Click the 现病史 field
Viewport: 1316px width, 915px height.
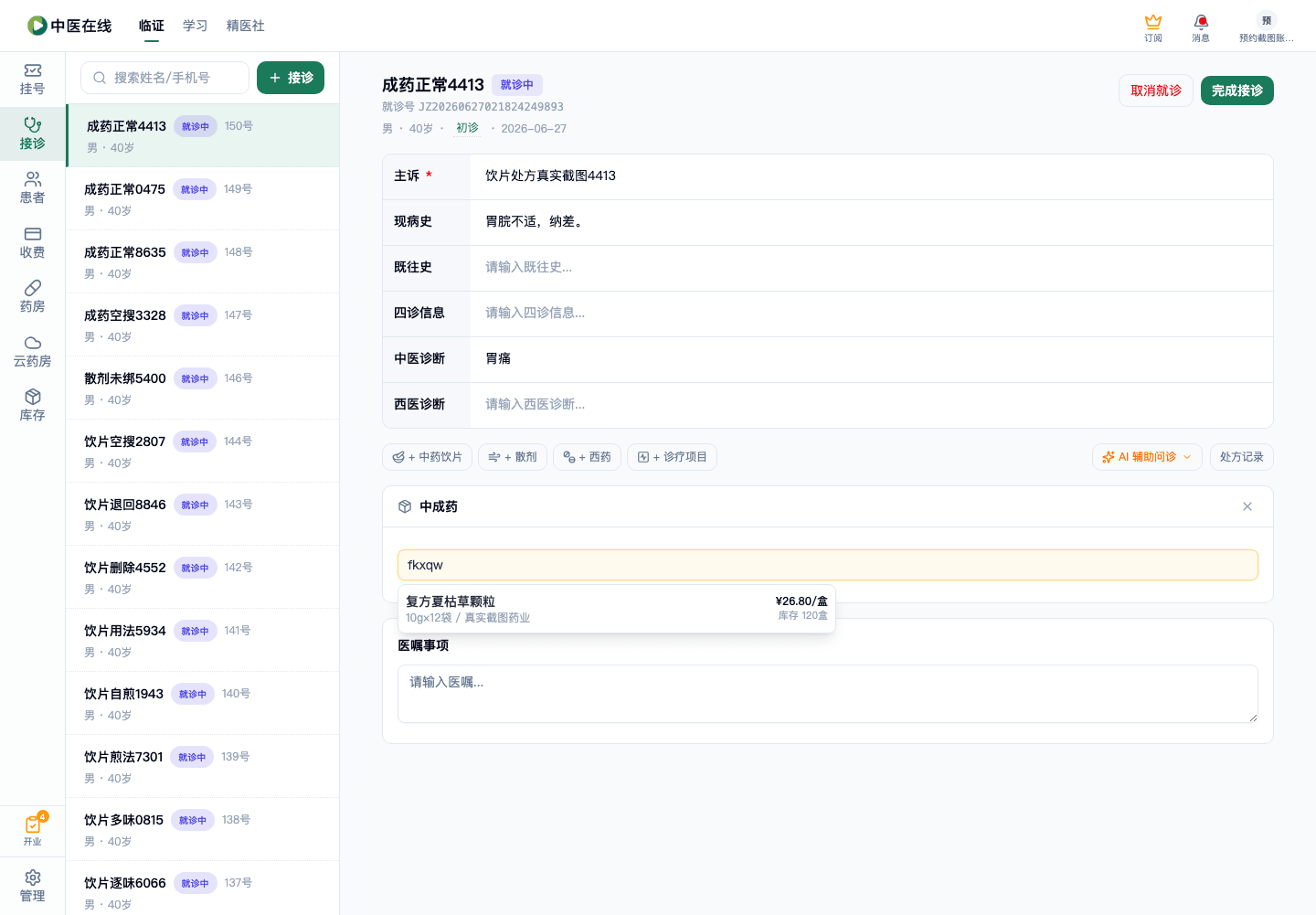click(872, 222)
